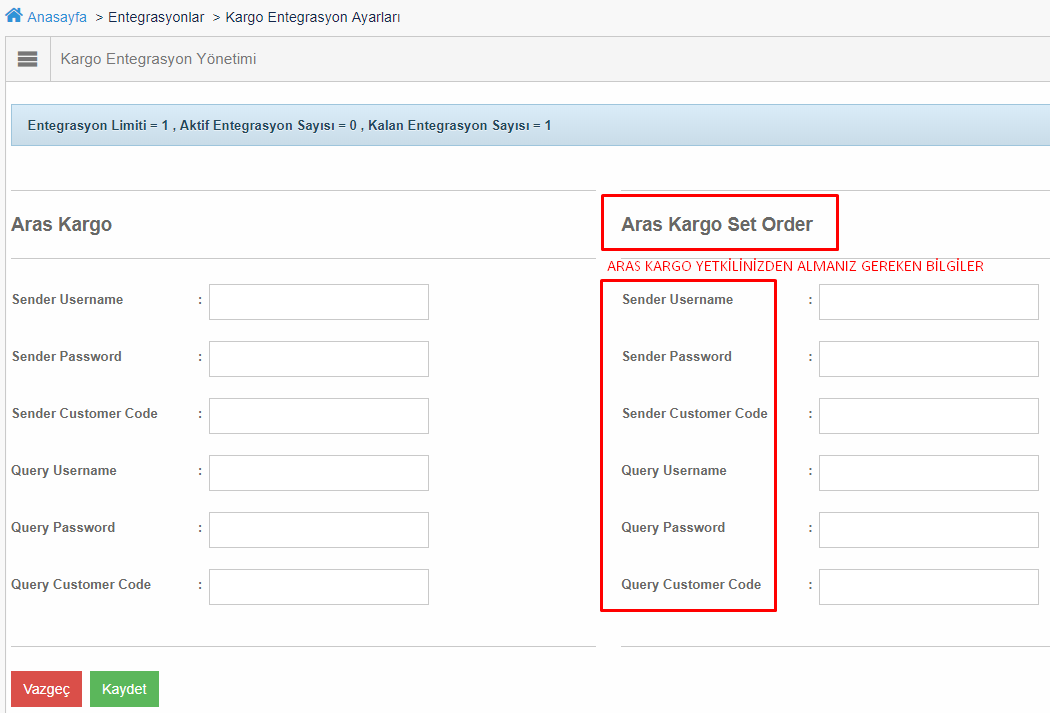Focus Aras Kargo Sender Username field

click(319, 302)
